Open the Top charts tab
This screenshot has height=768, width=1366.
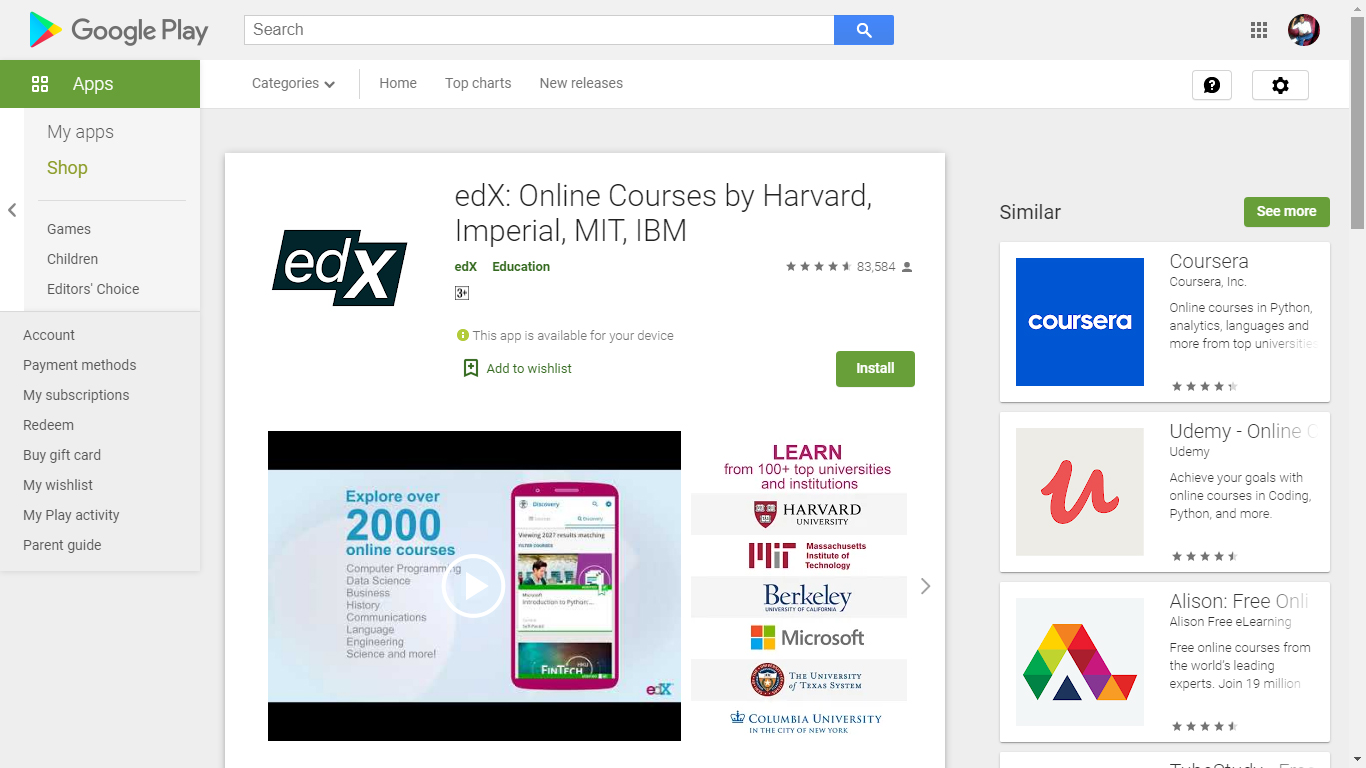coord(478,84)
